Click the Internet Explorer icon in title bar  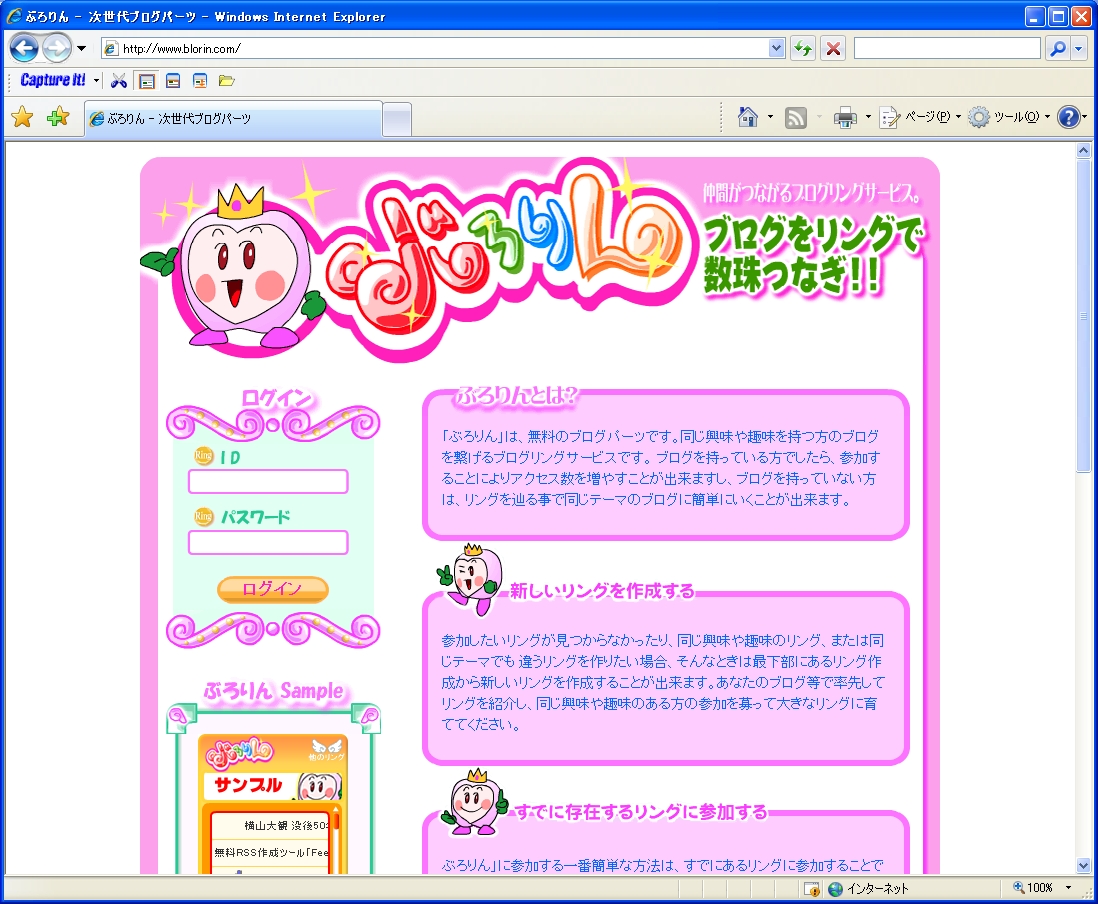[13, 16]
